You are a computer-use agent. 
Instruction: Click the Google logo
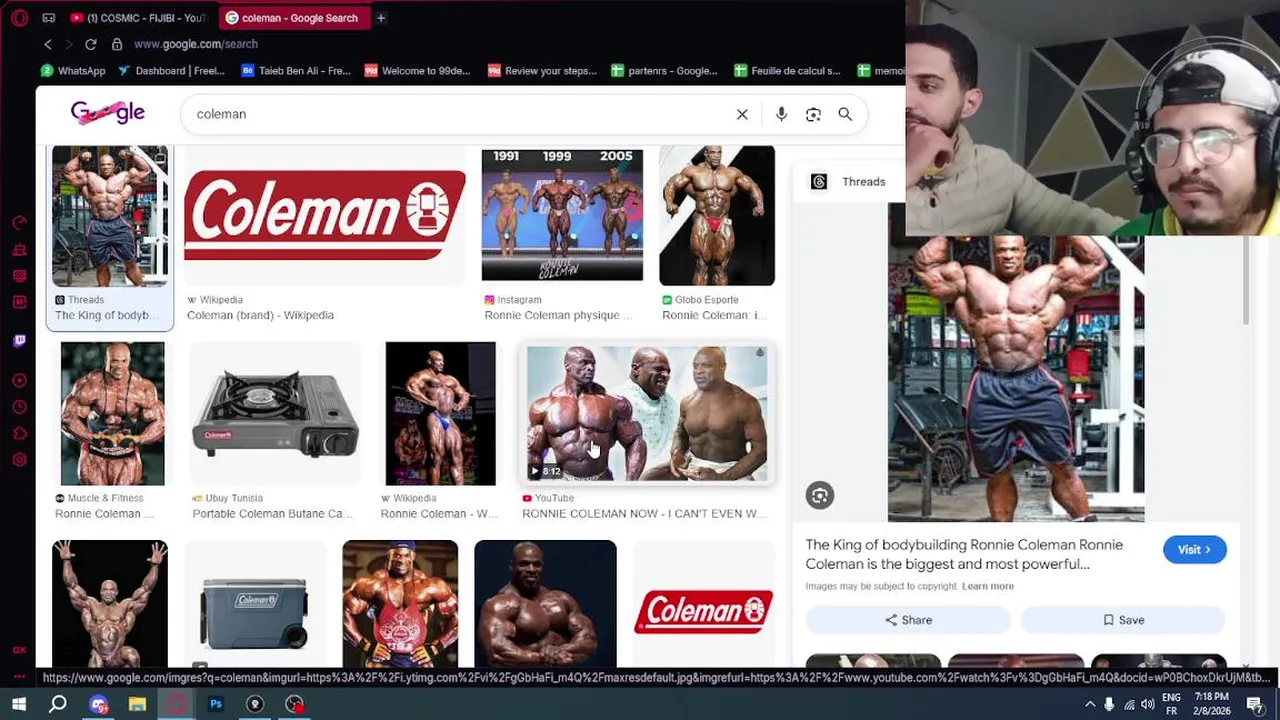coord(108,113)
